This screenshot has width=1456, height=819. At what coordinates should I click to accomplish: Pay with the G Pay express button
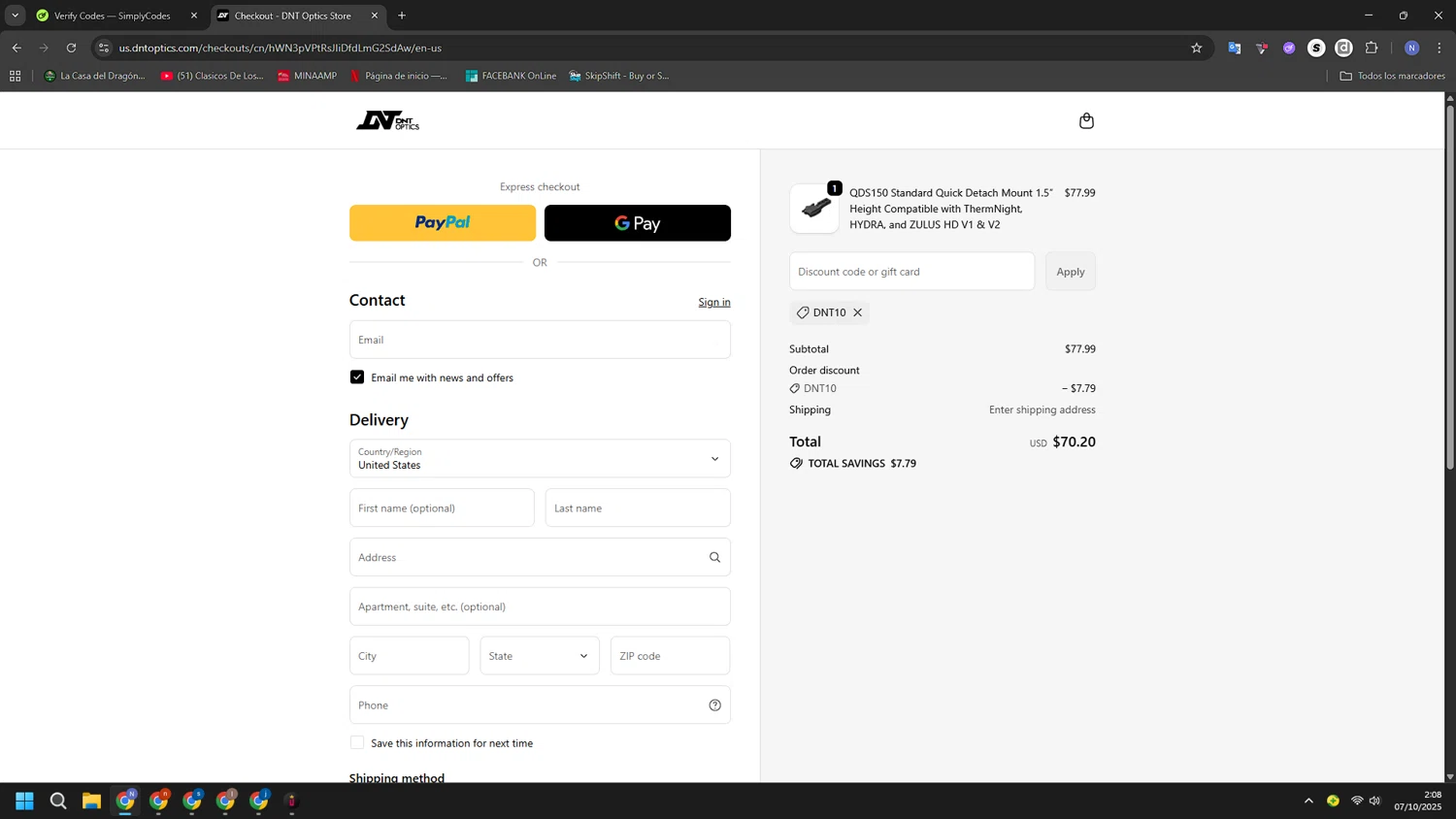[x=638, y=222]
